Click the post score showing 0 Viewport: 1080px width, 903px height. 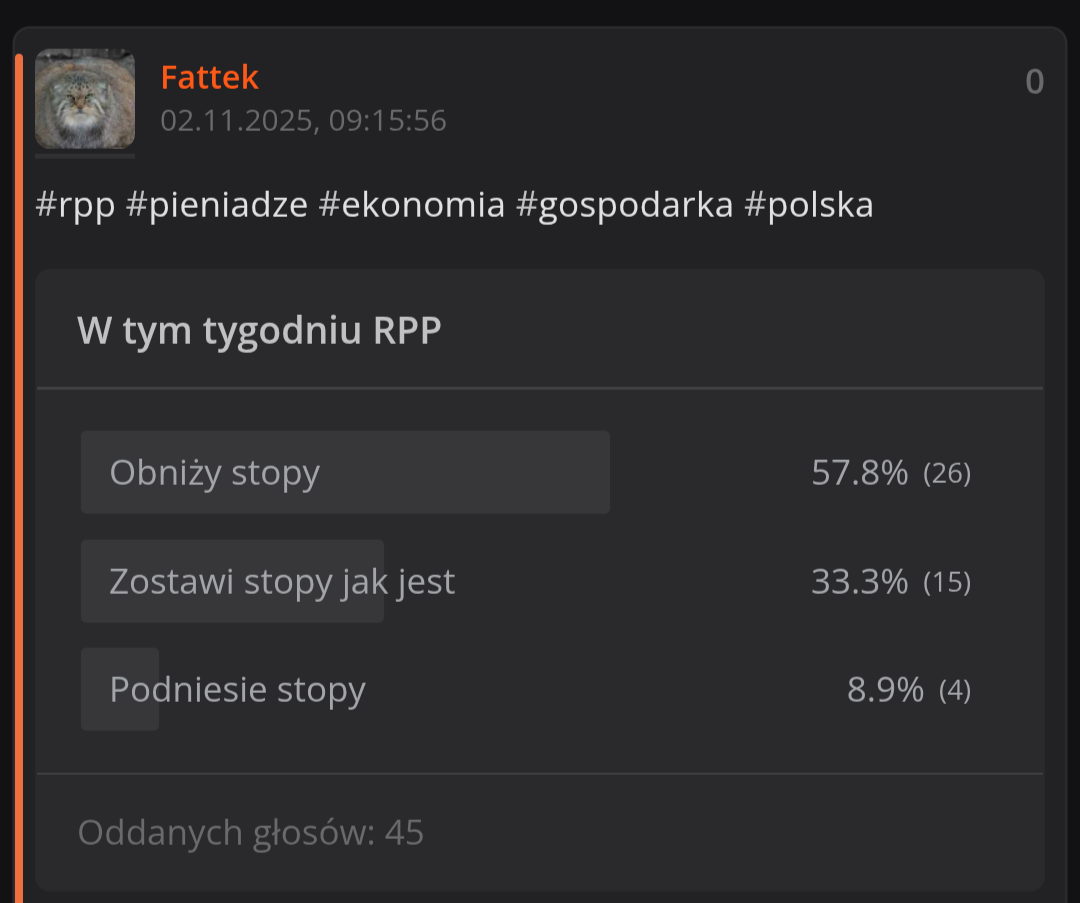(x=1034, y=82)
